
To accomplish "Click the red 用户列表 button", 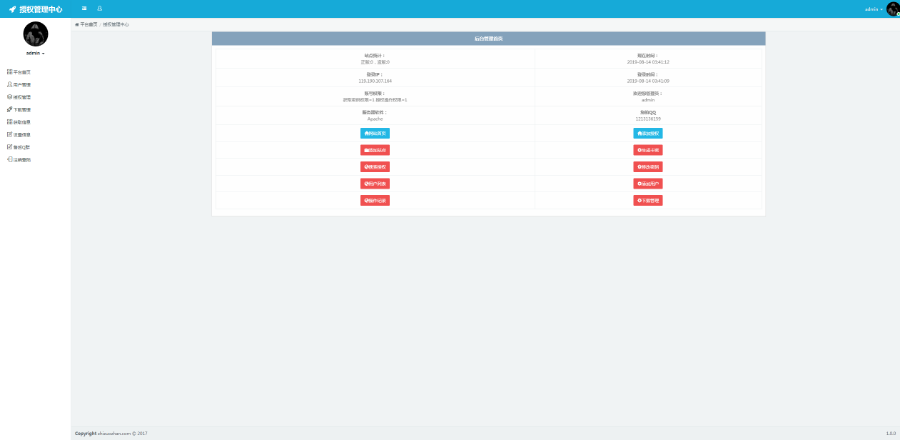I will pos(375,184).
